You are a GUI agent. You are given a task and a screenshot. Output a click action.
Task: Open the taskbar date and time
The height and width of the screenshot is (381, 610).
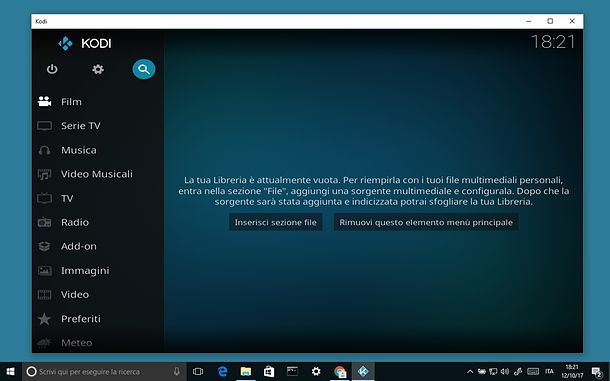click(572, 372)
